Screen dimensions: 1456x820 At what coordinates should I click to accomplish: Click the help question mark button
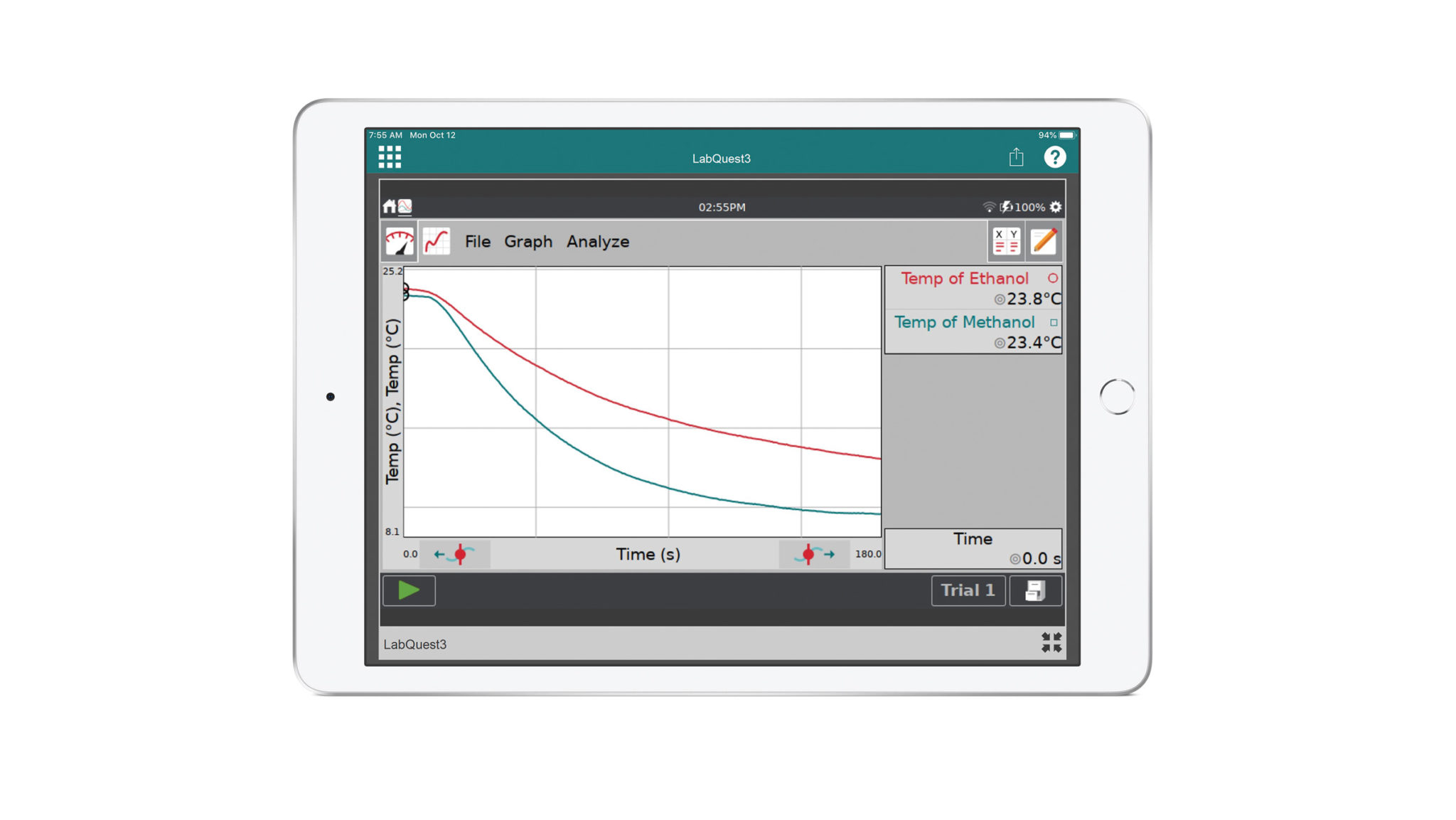1055,156
